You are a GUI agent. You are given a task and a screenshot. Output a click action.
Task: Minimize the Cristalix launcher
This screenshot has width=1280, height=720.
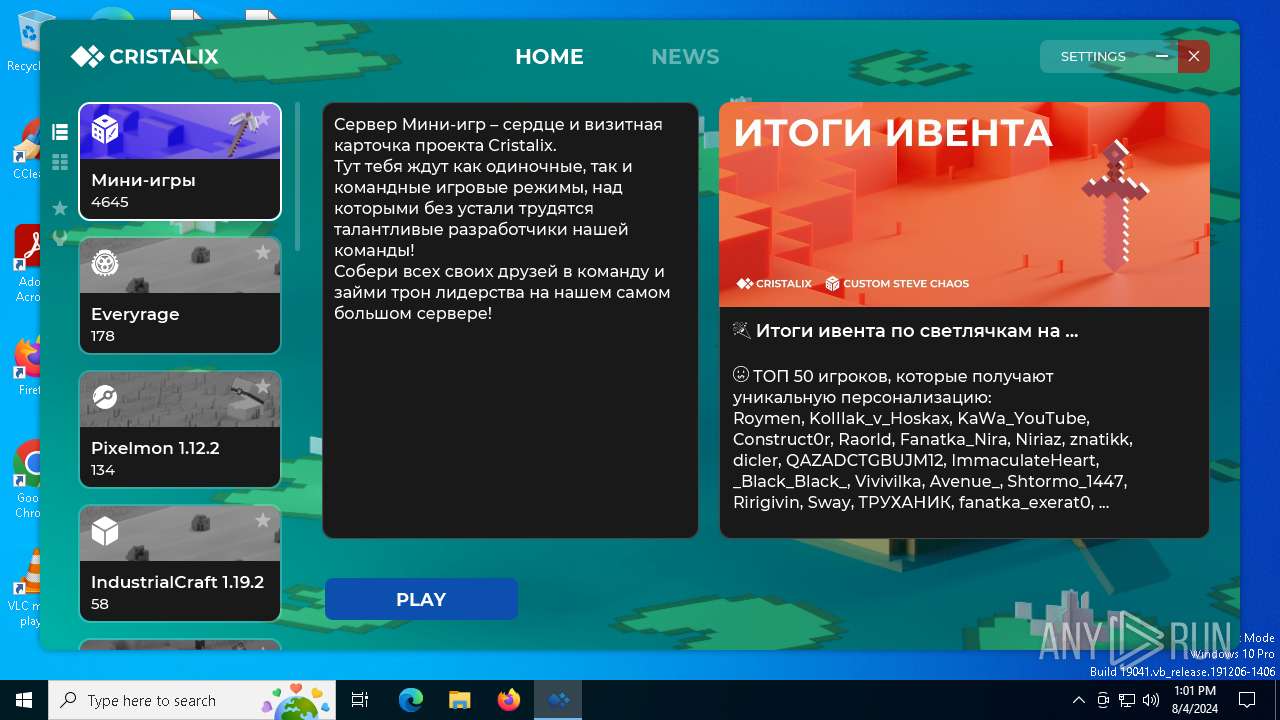point(1162,57)
